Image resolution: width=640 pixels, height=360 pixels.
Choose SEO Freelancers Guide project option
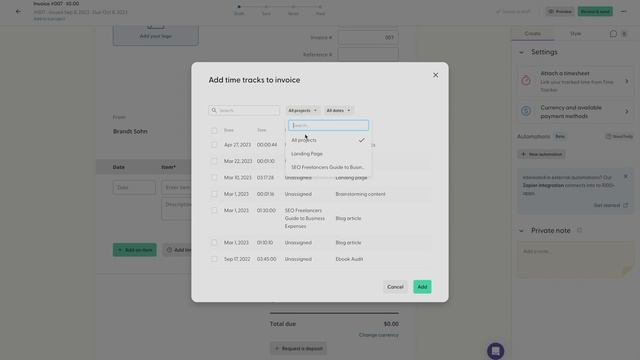(328, 167)
